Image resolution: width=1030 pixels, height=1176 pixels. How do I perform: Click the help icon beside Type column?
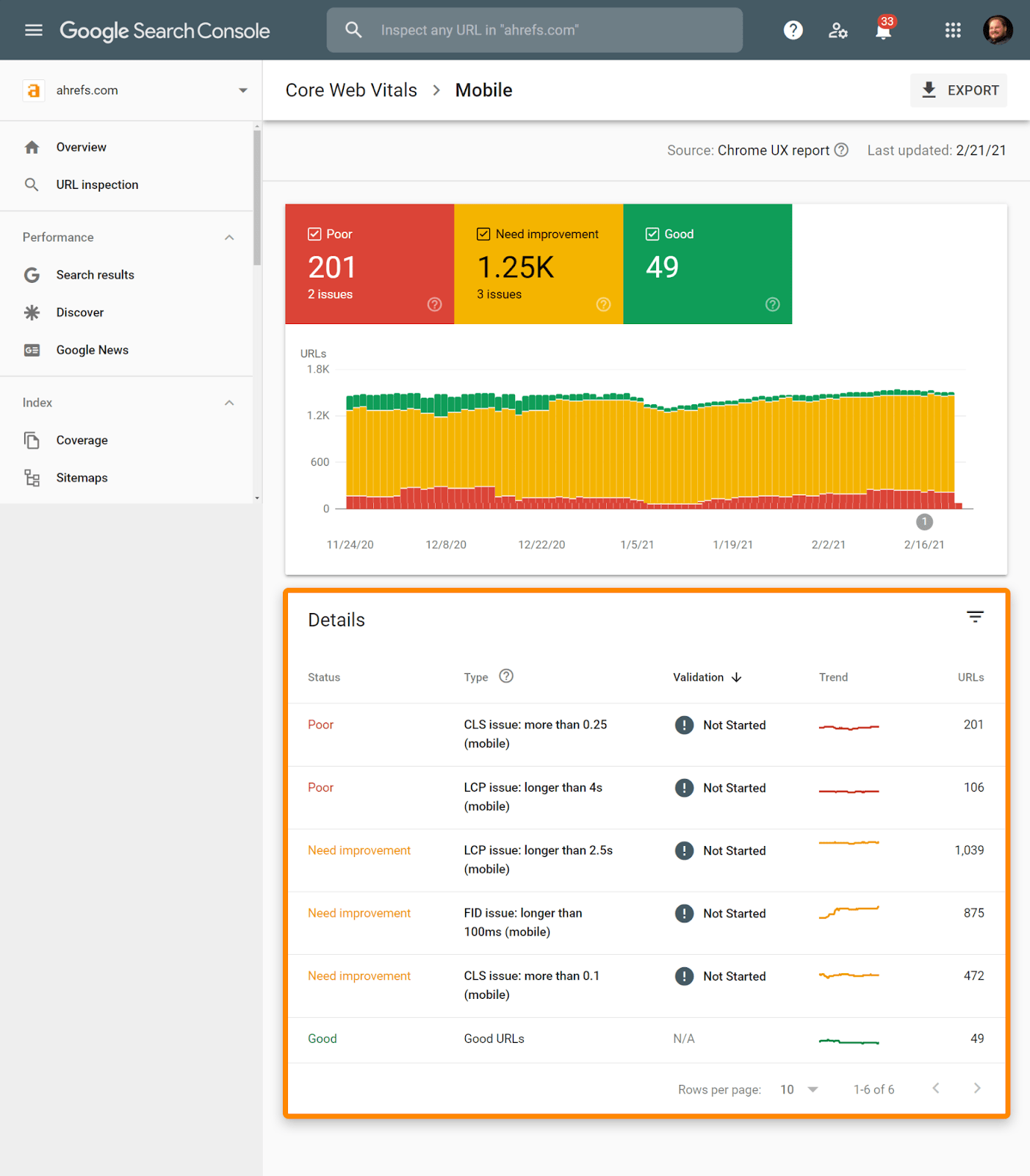[506, 676]
